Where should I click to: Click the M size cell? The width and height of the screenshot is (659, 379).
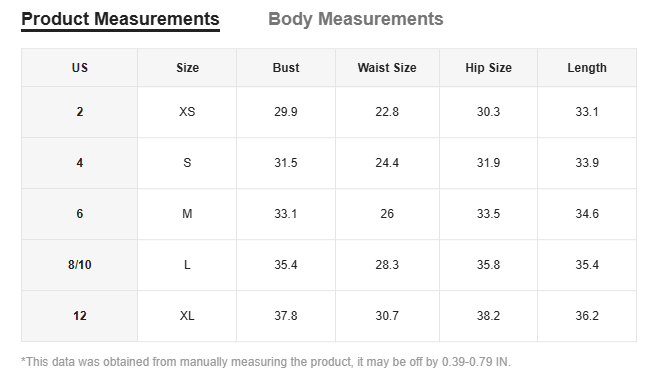click(x=187, y=214)
